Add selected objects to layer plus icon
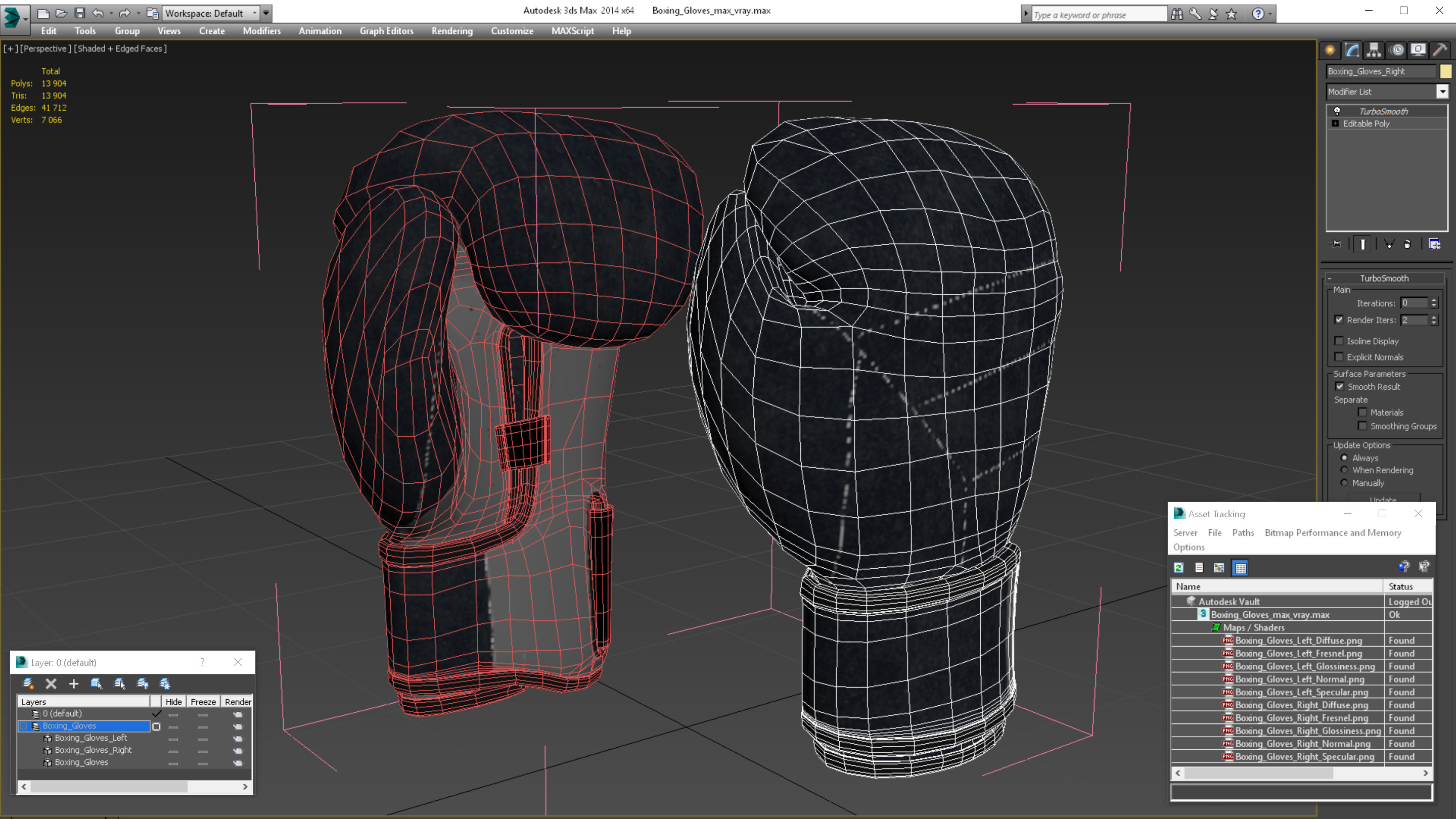This screenshot has height=819, width=1456. tap(73, 684)
